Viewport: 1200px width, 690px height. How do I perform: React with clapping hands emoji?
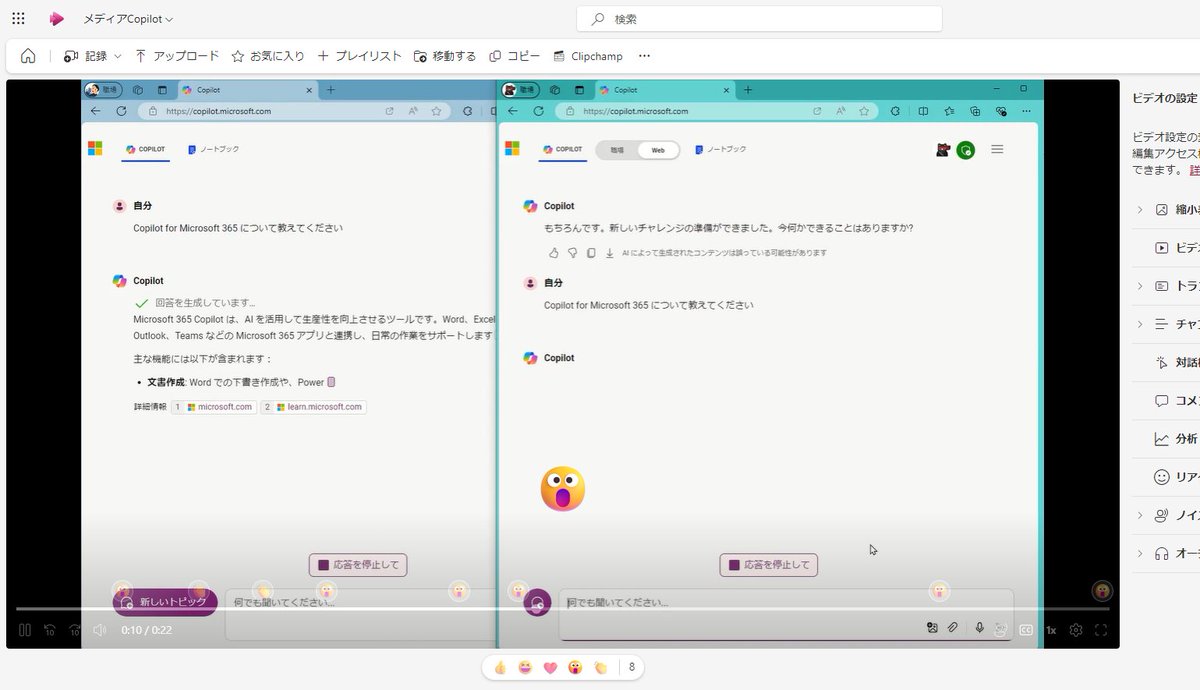coord(601,667)
